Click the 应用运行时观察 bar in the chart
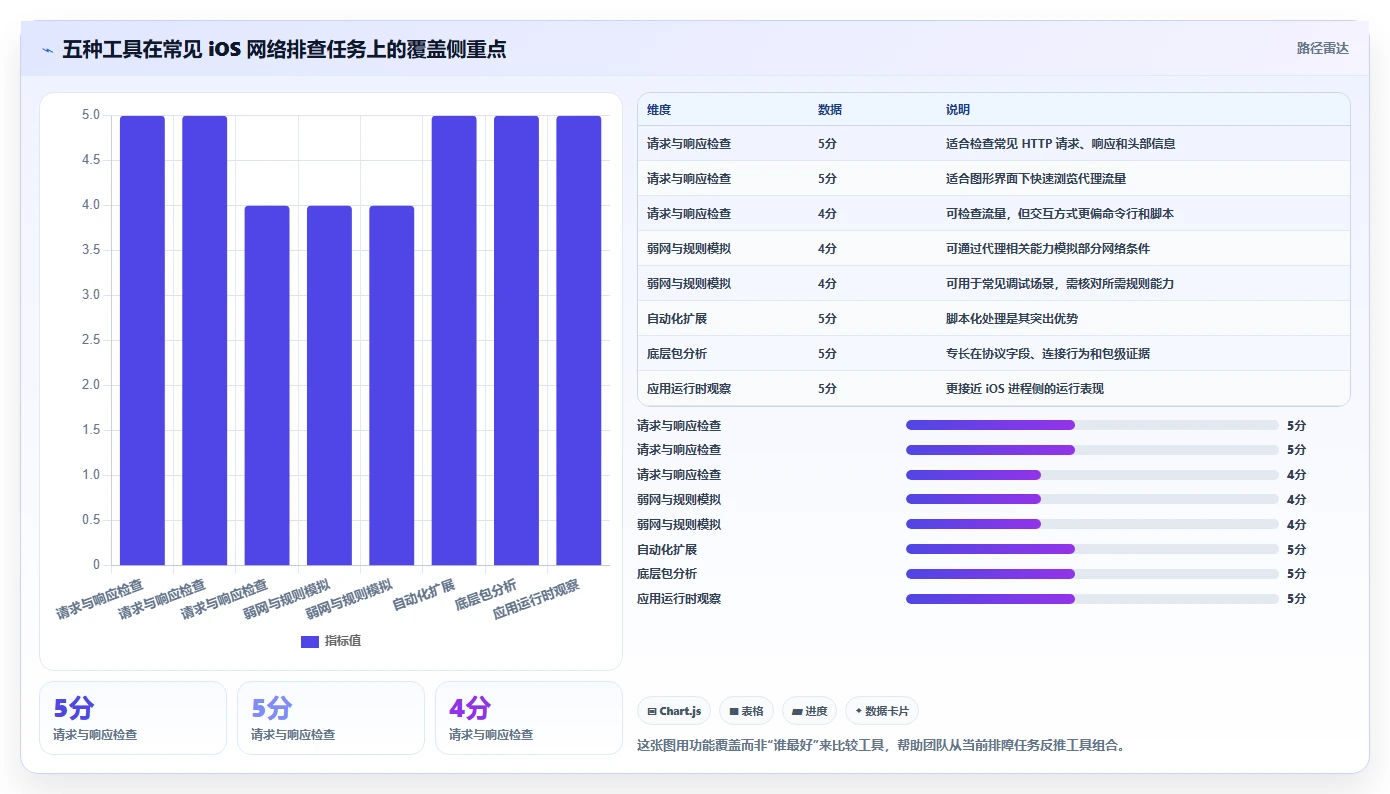The width and height of the screenshot is (1390, 794). point(579,340)
